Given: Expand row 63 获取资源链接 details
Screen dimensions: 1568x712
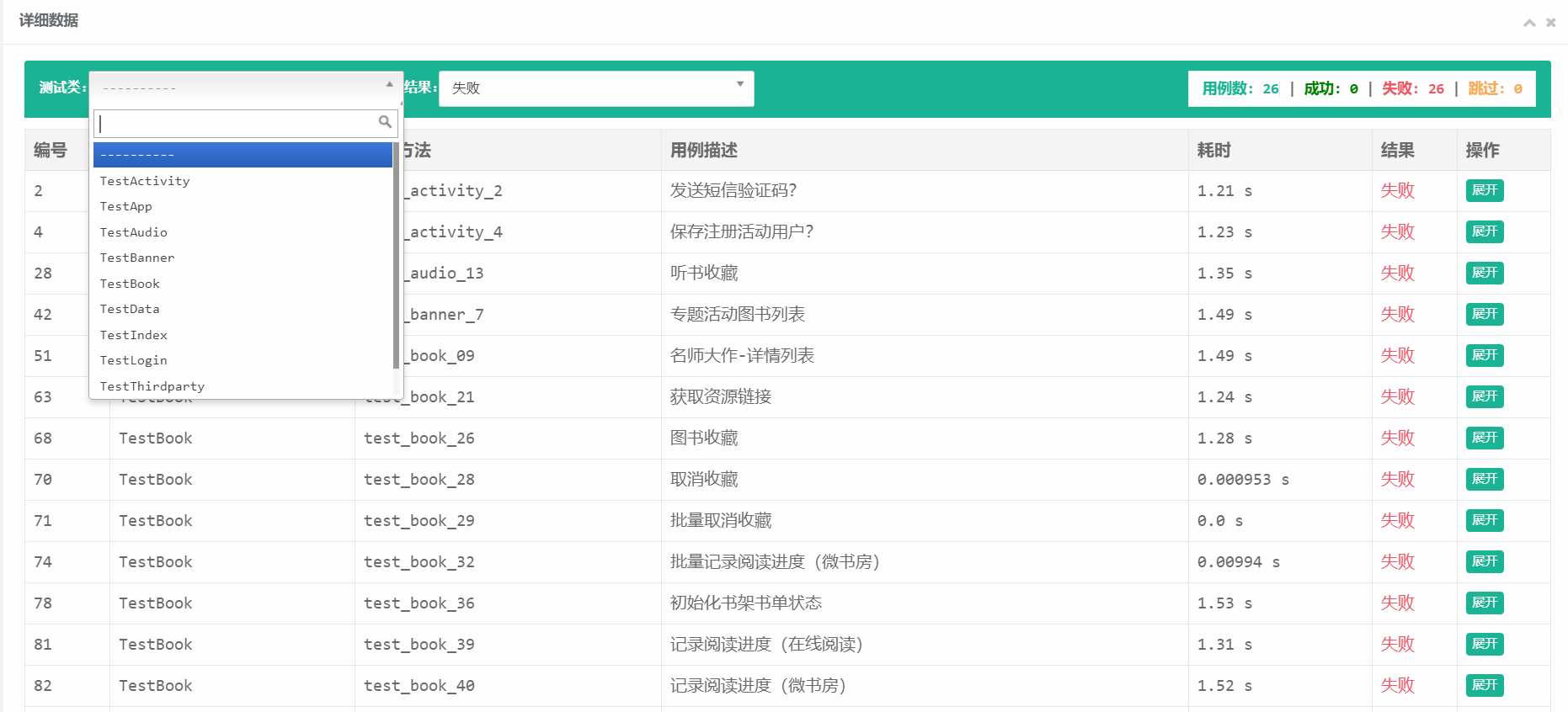Looking at the screenshot, I should (x=1485, y=396).
